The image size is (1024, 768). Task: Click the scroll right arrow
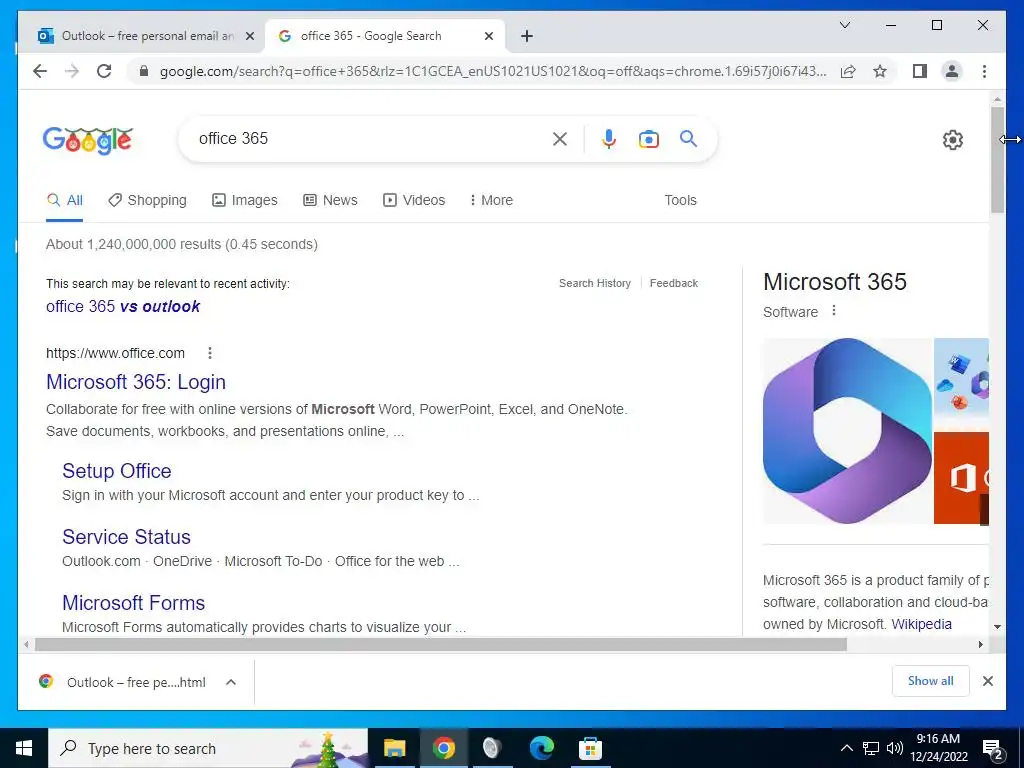click(980, 645)
